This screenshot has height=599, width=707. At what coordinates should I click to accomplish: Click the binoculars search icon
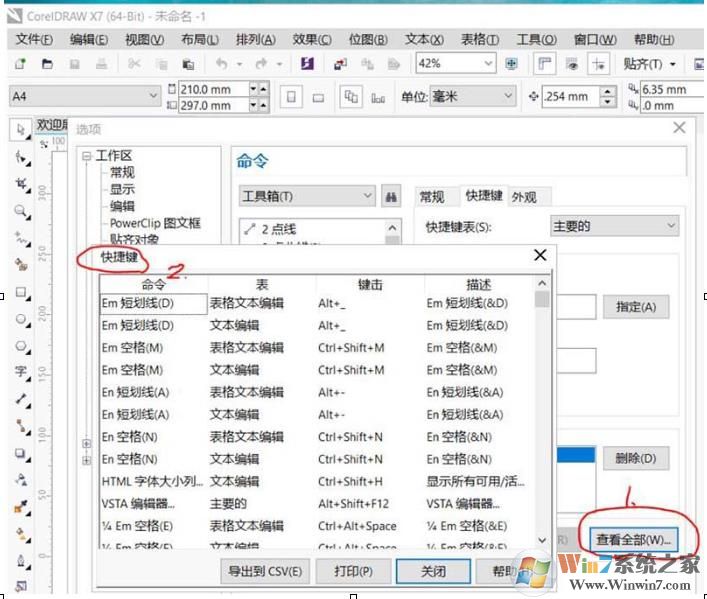tap(391, 197)
